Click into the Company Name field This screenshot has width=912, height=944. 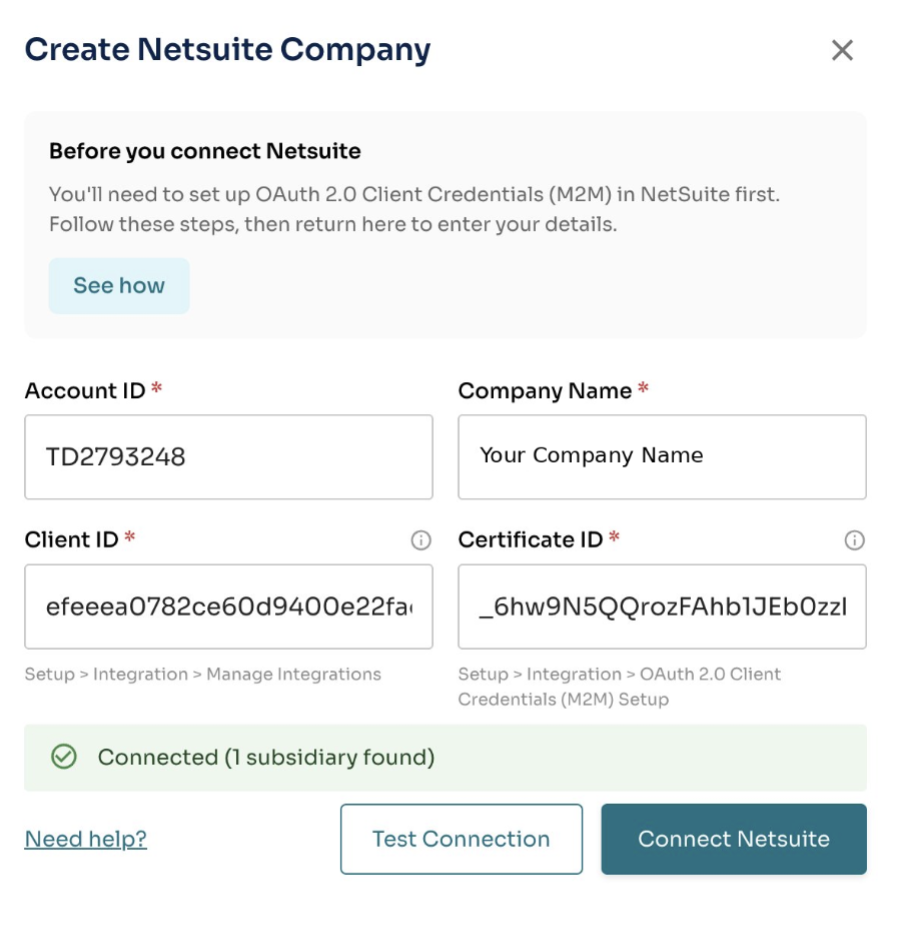tap(662, 457)
